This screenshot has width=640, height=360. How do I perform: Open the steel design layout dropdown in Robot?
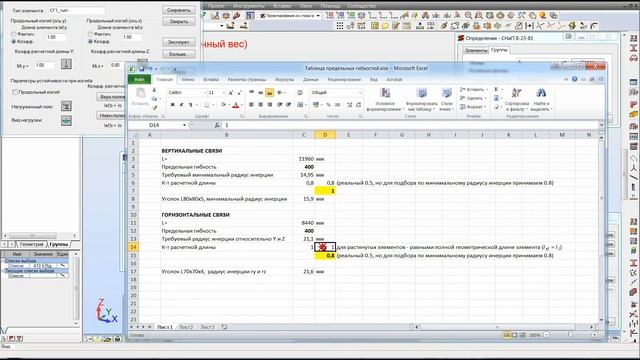(318, 16)
